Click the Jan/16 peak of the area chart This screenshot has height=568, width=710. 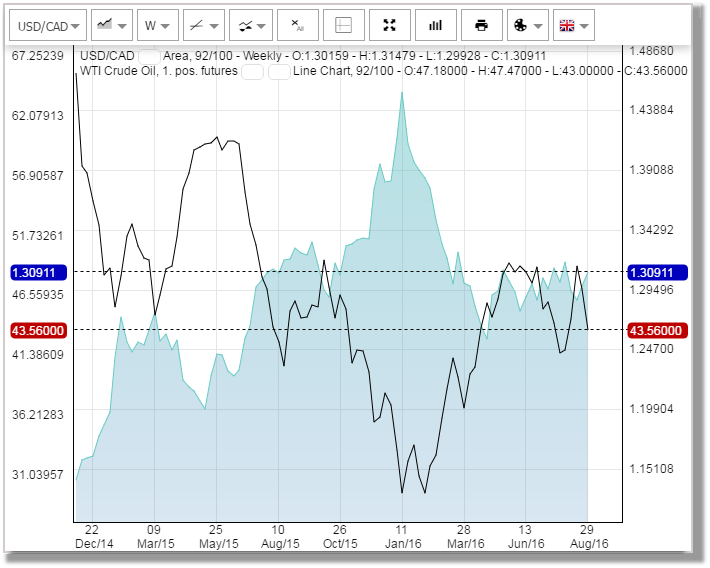(x=402, y=93)
